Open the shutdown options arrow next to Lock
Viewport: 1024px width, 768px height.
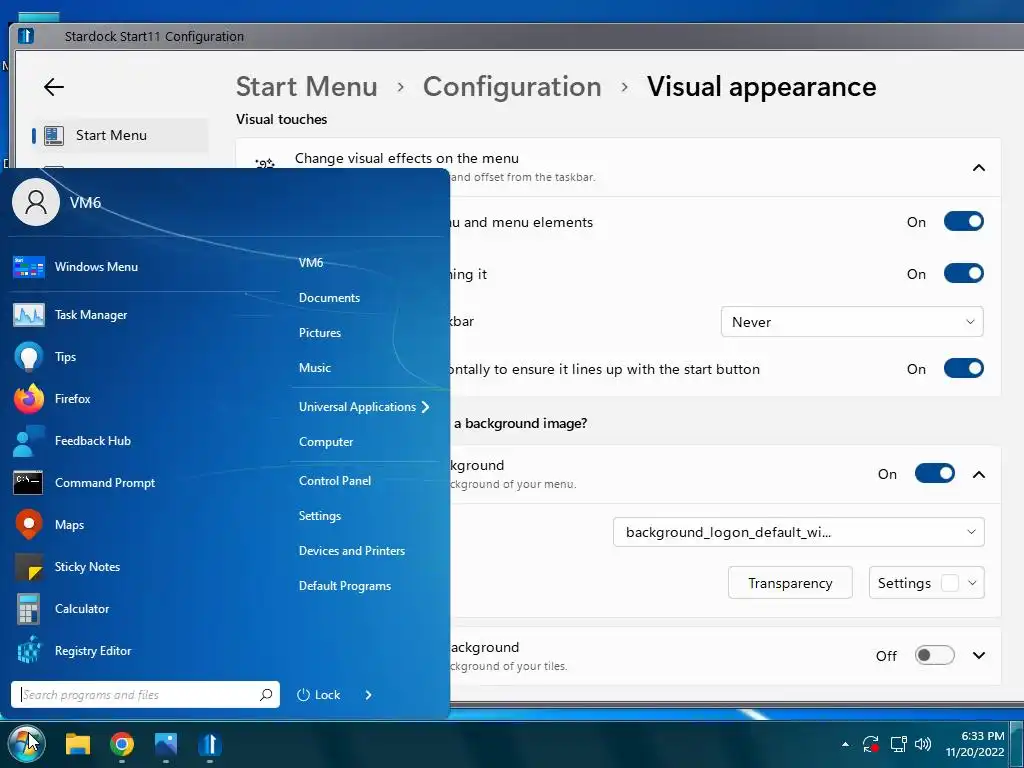click(x=368, y=695)
